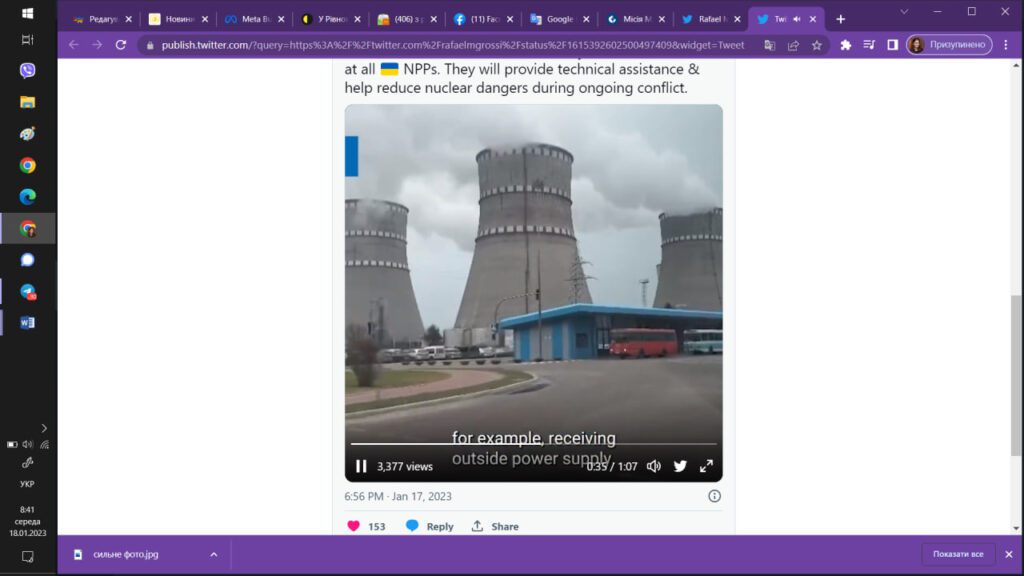Open the tab search dropdown chevron
Image resolution: width=1024 pixels, height=576 pixels.
pos(904,12)
